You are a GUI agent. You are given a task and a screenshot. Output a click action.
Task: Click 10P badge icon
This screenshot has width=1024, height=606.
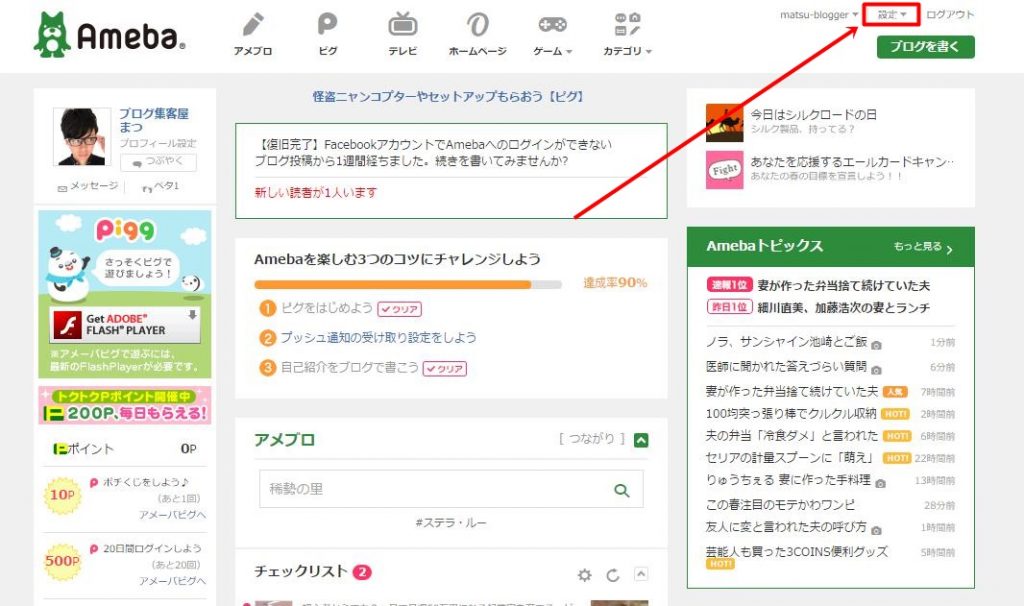(62, 495)
